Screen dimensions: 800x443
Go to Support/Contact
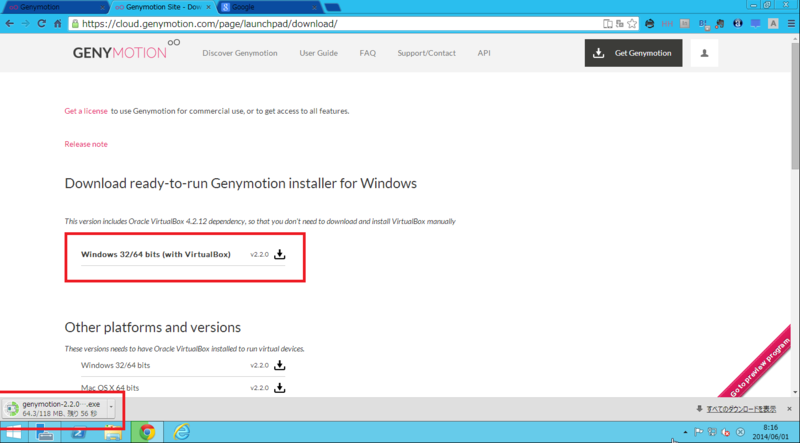coord(427,53)
